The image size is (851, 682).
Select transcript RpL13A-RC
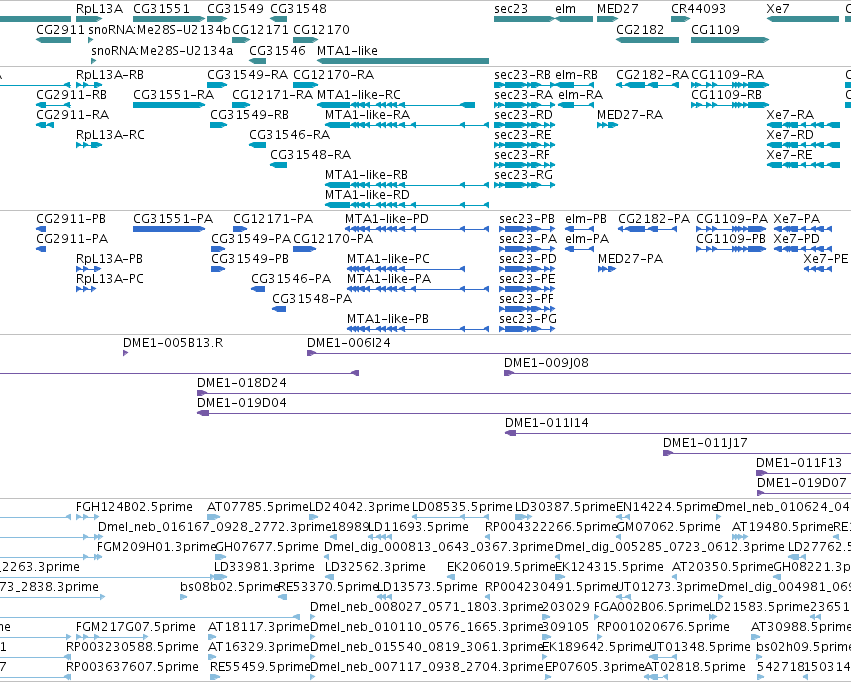click(110, 135)
